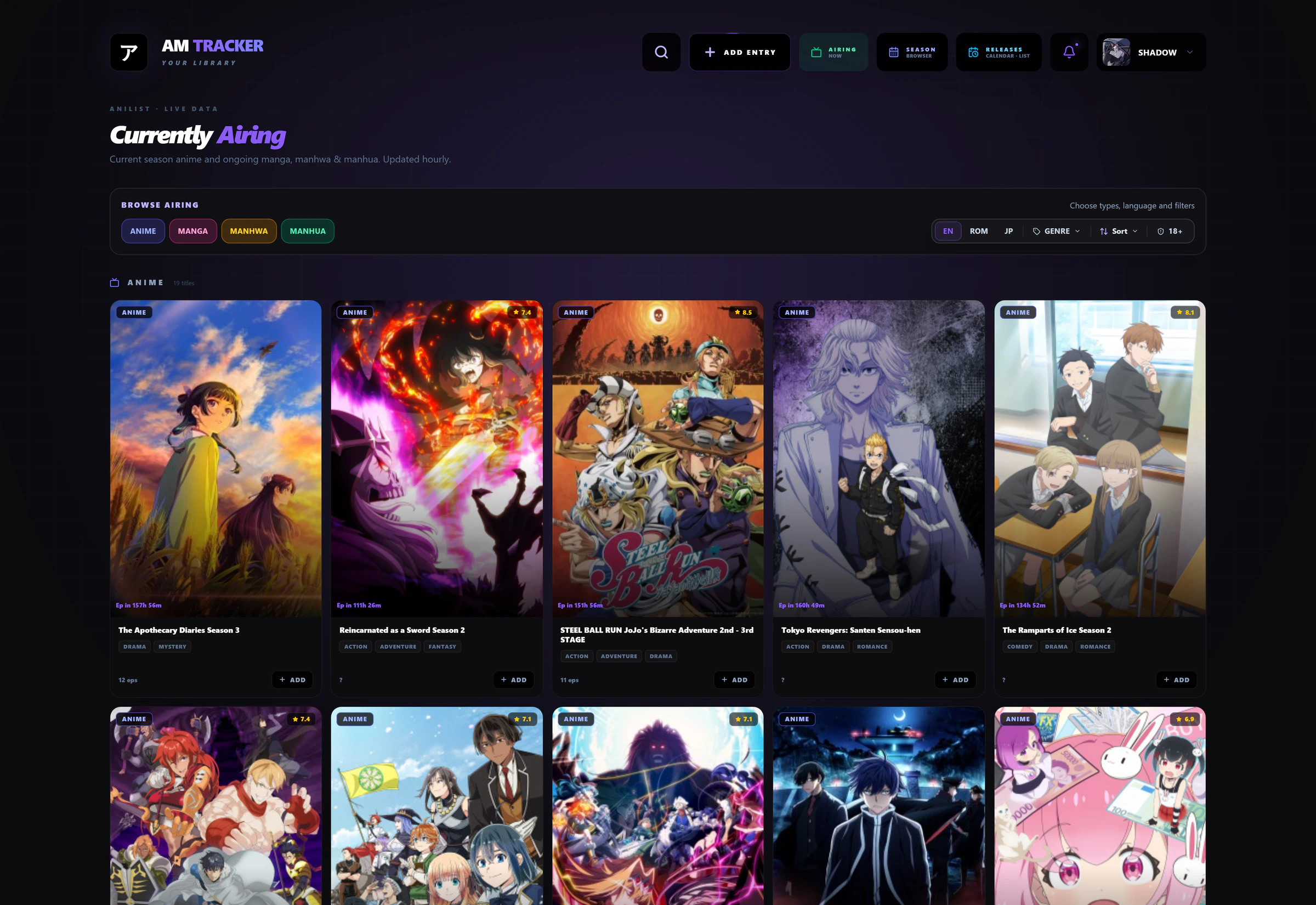Select the EN title language option

pyautogui.click(x=948, y=231)
